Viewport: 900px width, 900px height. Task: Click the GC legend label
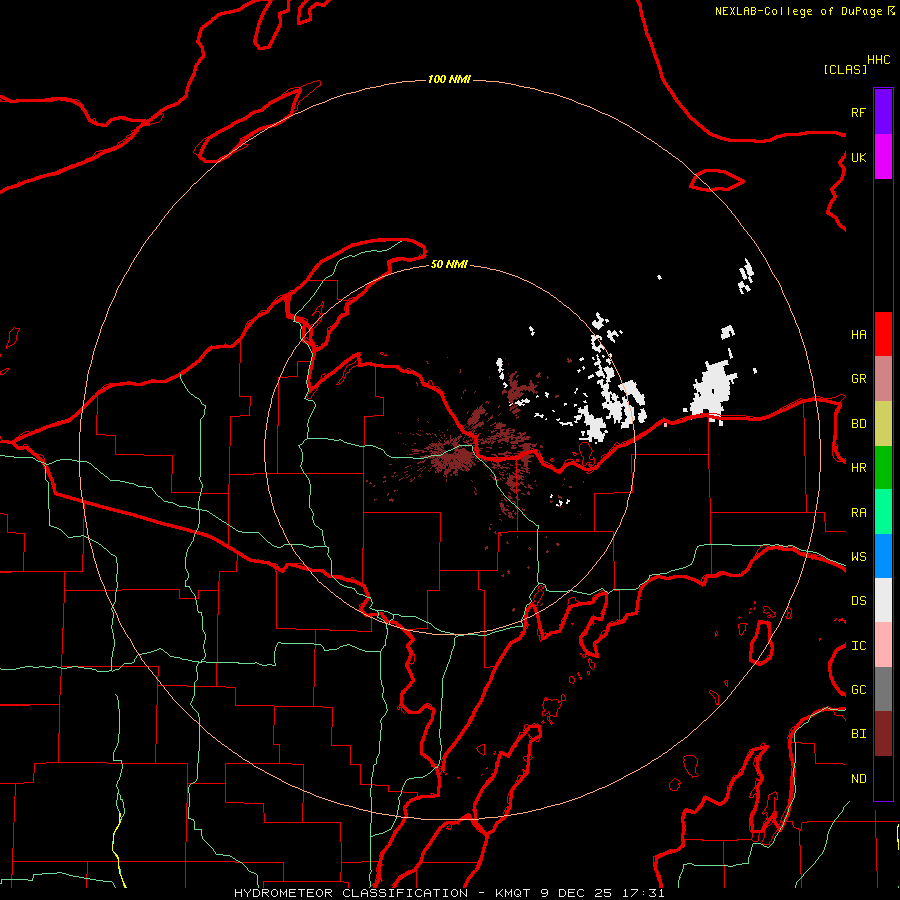pyautogui.click(x=858, y=690)
